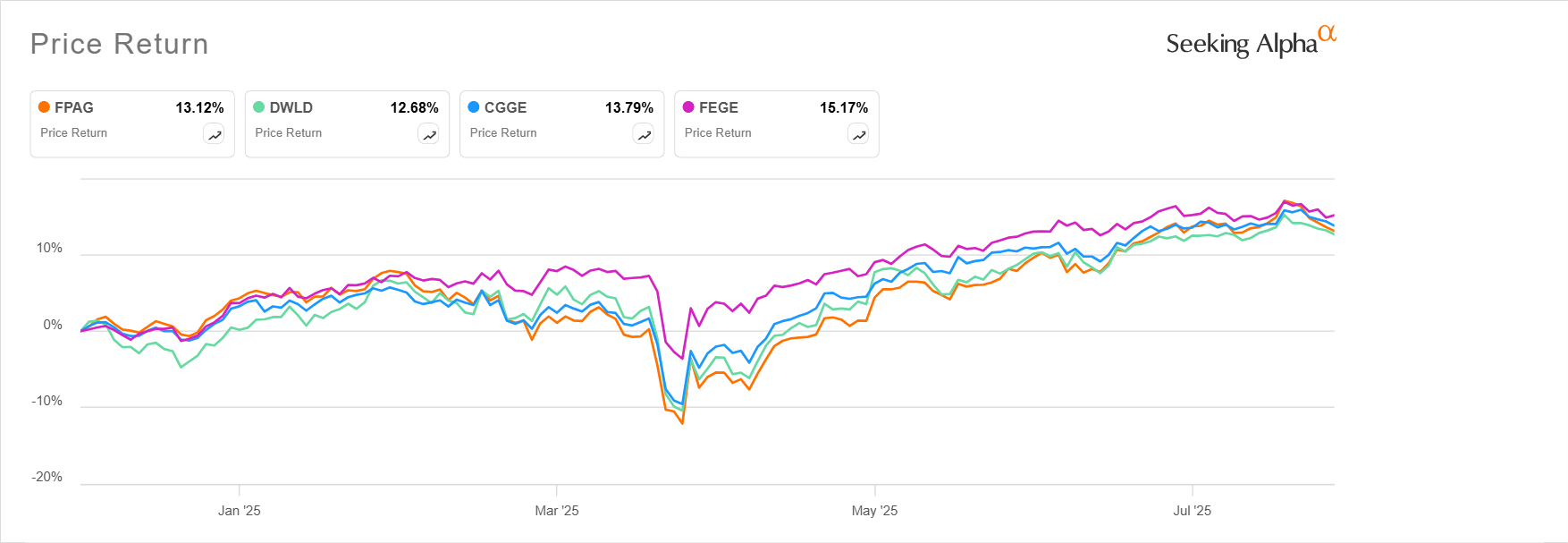The height and width of the screenshot is (543, 1568).
Task: Click the orange FPAG color dot
Action: pos(44,107)
